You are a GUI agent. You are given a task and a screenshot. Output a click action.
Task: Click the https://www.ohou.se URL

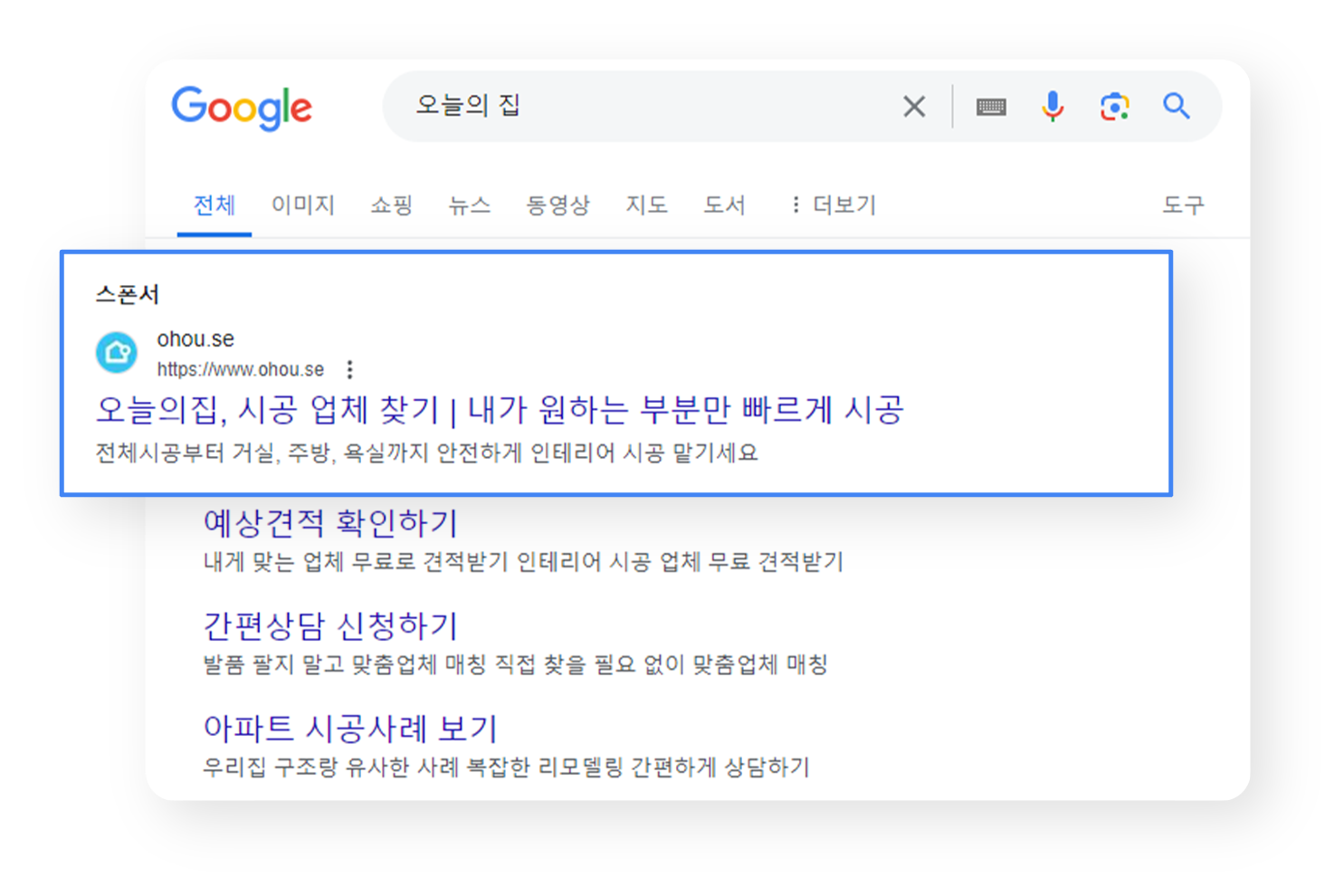pos(241,369)
